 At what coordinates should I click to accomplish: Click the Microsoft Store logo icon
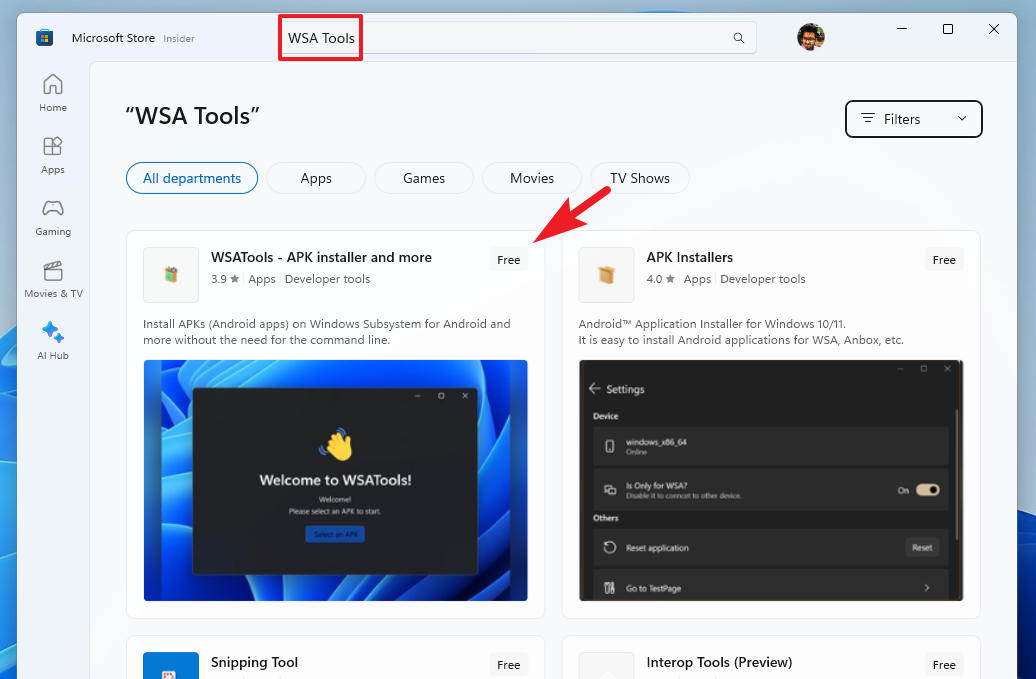pyautogui.click(x=44, y=38)
